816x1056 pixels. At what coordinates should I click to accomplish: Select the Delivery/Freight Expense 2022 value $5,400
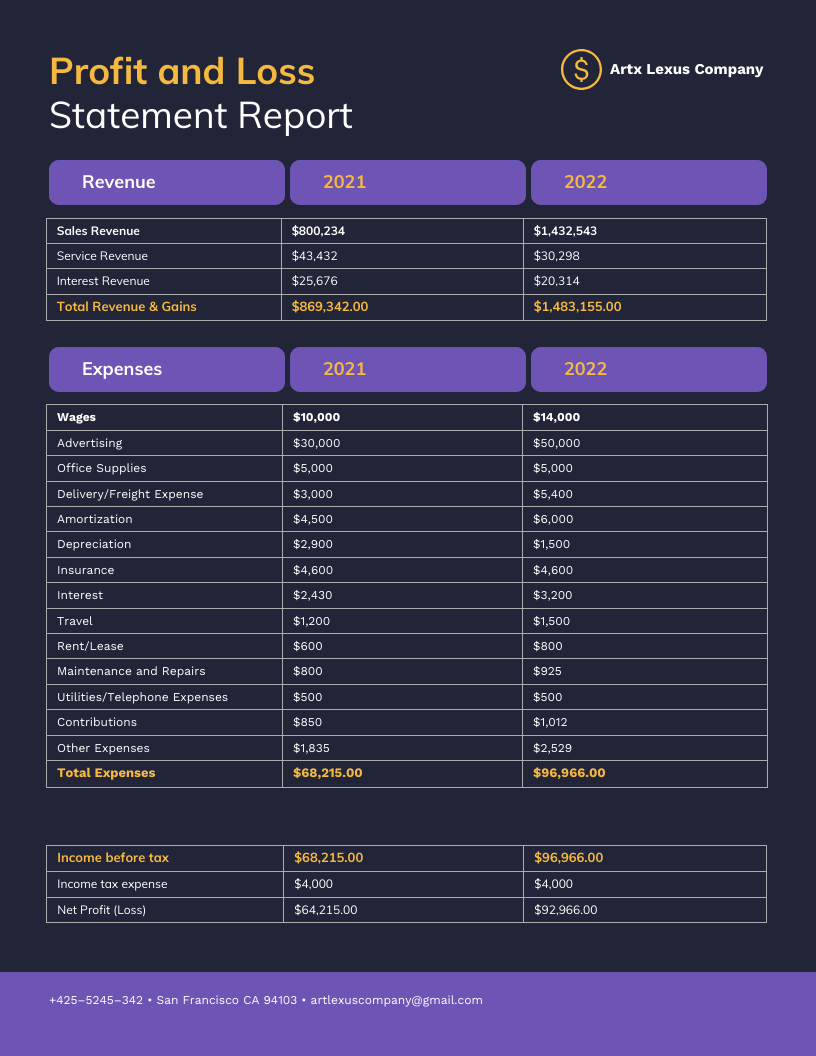click(553, 494)
